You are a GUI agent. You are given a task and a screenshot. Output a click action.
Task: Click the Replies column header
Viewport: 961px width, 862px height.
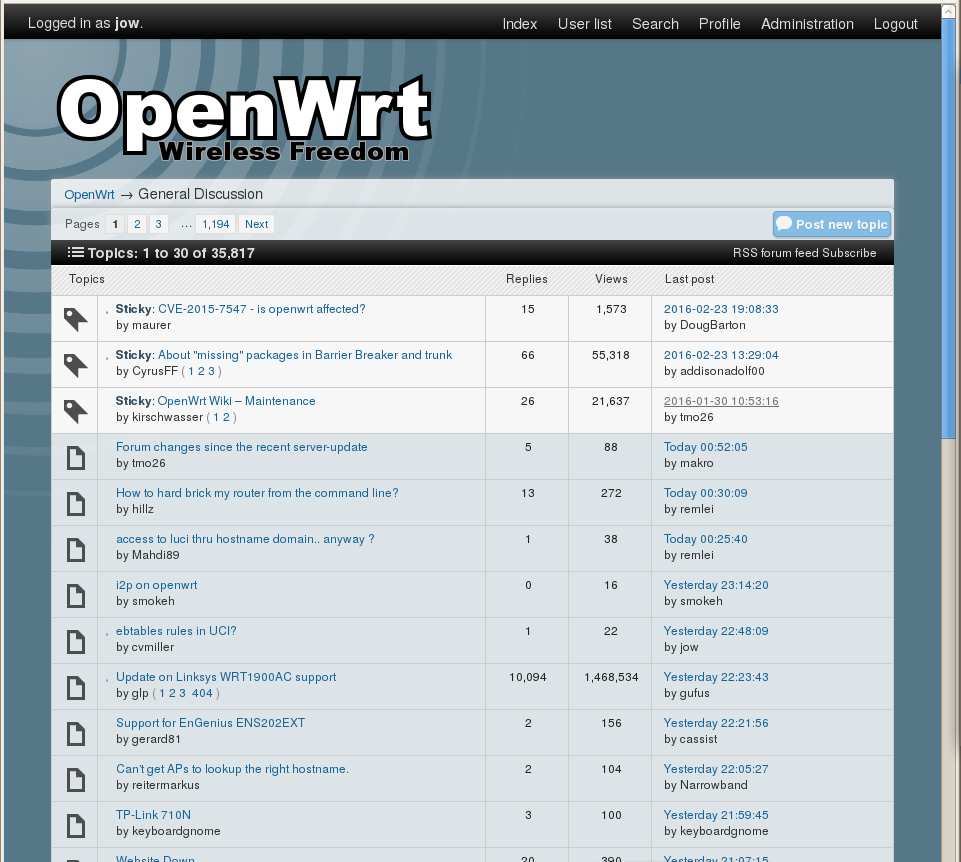pos(526,279)
